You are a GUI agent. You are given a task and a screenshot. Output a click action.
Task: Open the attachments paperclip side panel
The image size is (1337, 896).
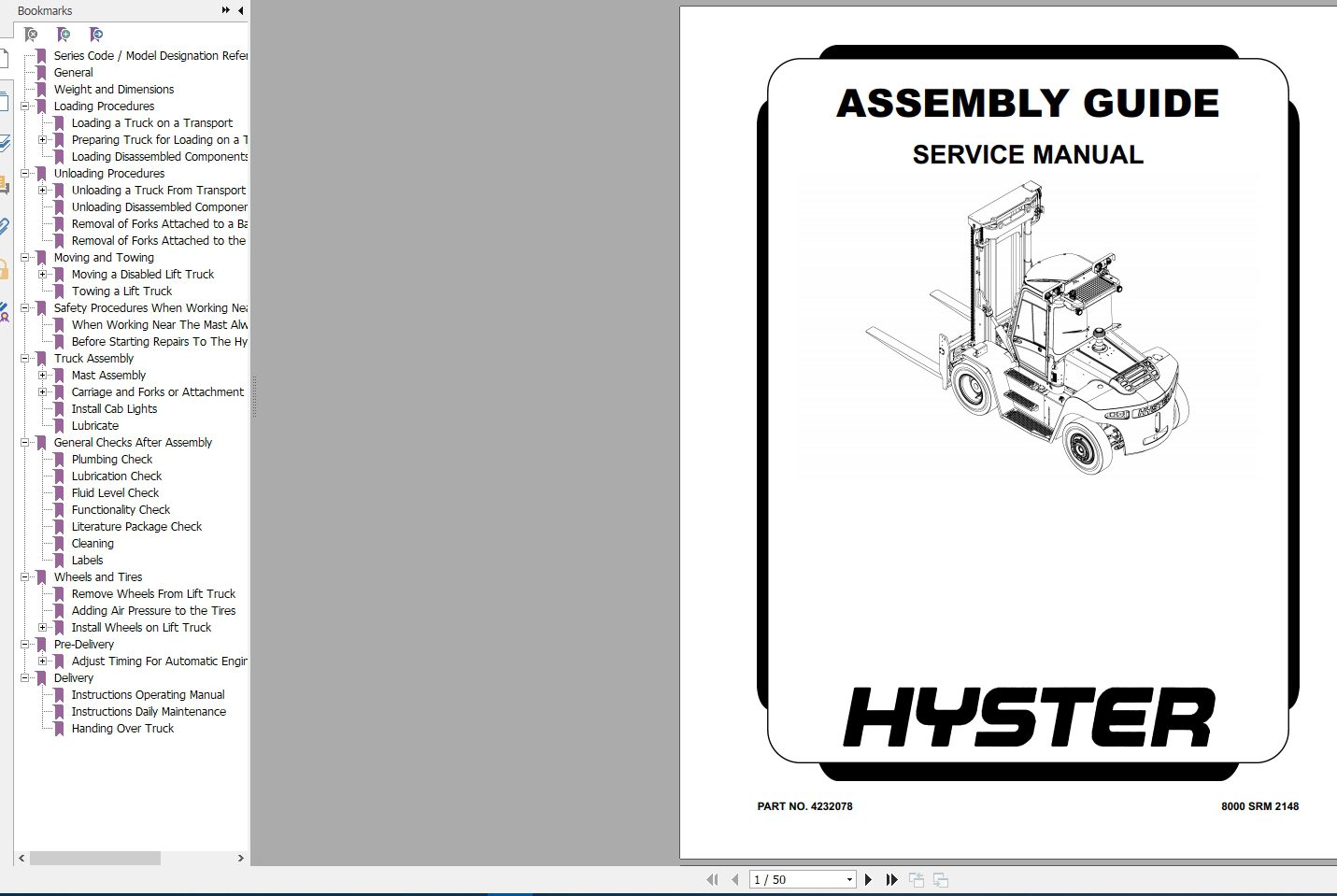click(x=5, y=226)
